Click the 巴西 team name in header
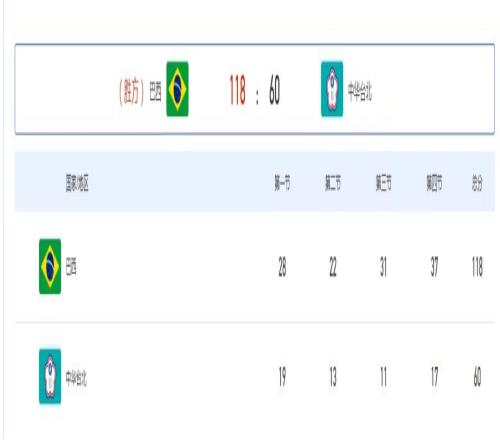 coord(155,91)
